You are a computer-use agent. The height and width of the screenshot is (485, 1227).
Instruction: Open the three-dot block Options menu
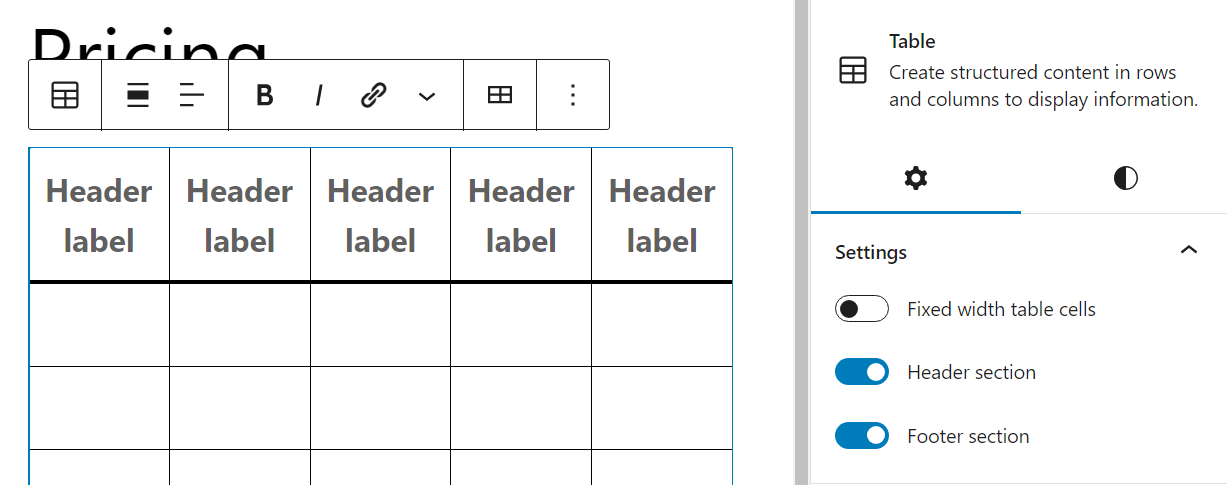click(573, 95)
